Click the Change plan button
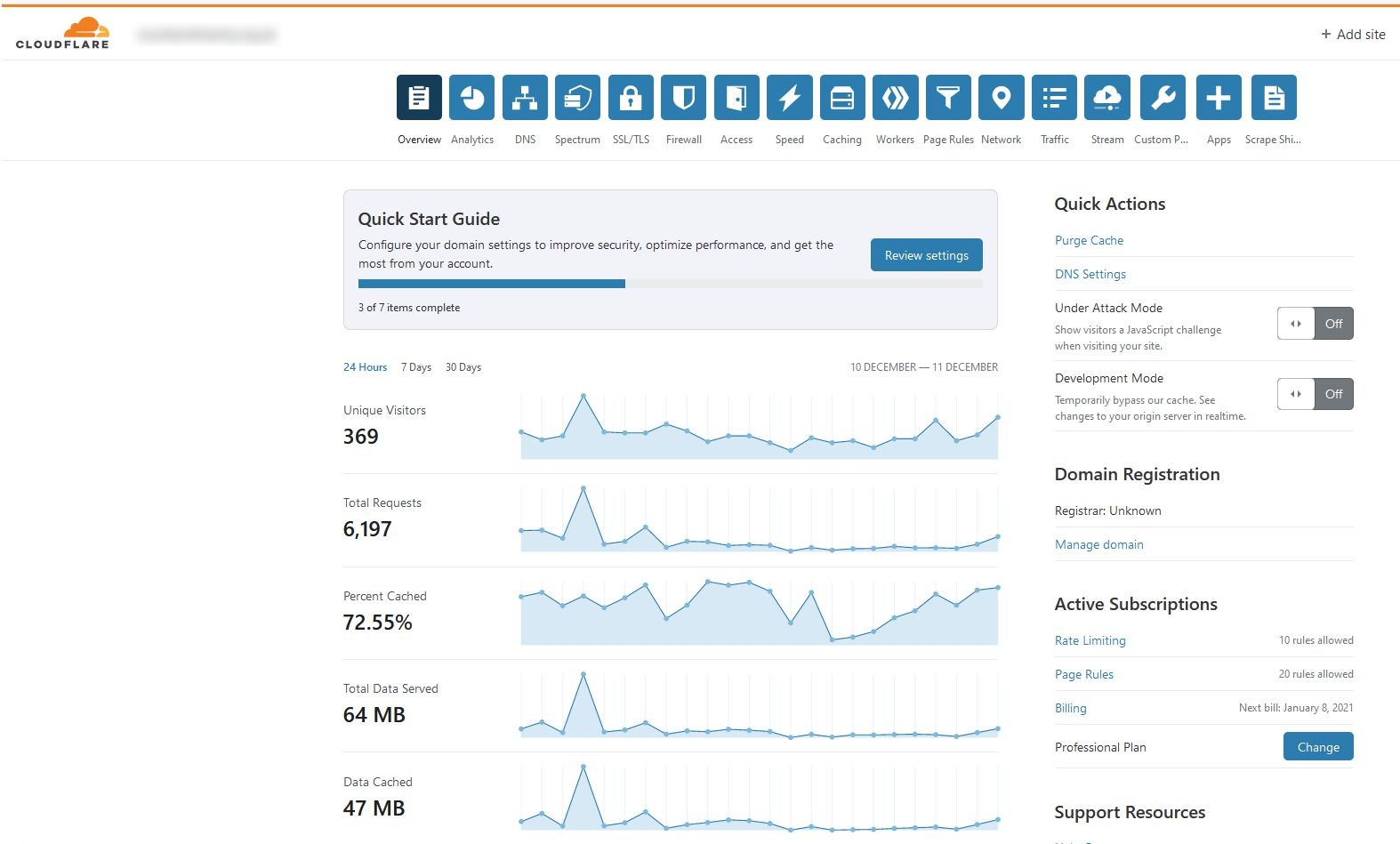 click(1318, 747)
